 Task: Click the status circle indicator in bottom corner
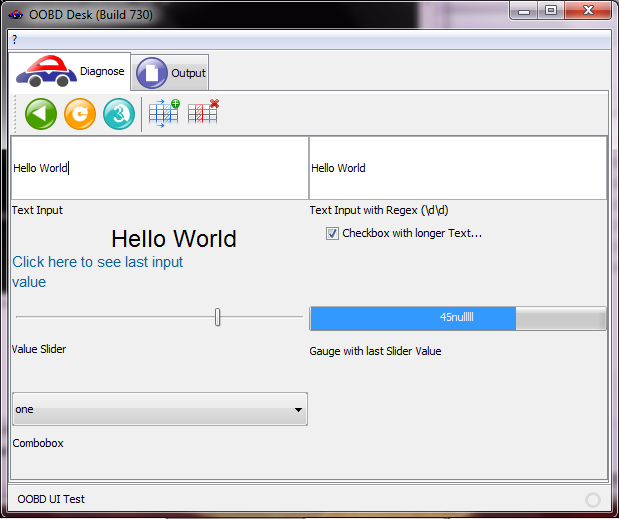pyautogui.click(x=593, y=499)
